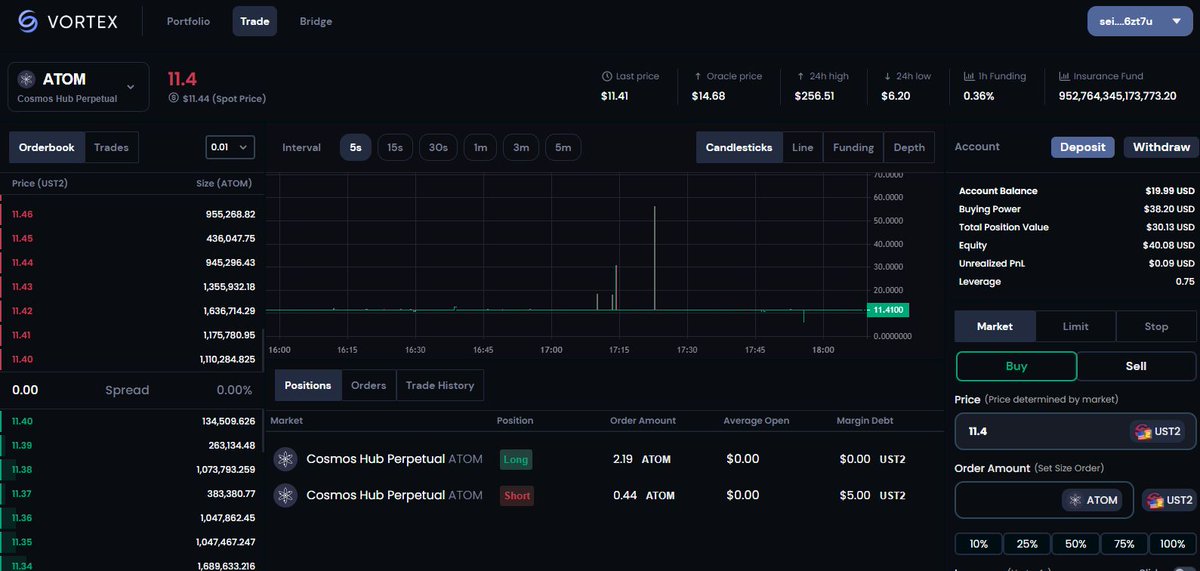Select the Market order type
The height and width of the screenshot is (571, 1200).
coord(995,326)
